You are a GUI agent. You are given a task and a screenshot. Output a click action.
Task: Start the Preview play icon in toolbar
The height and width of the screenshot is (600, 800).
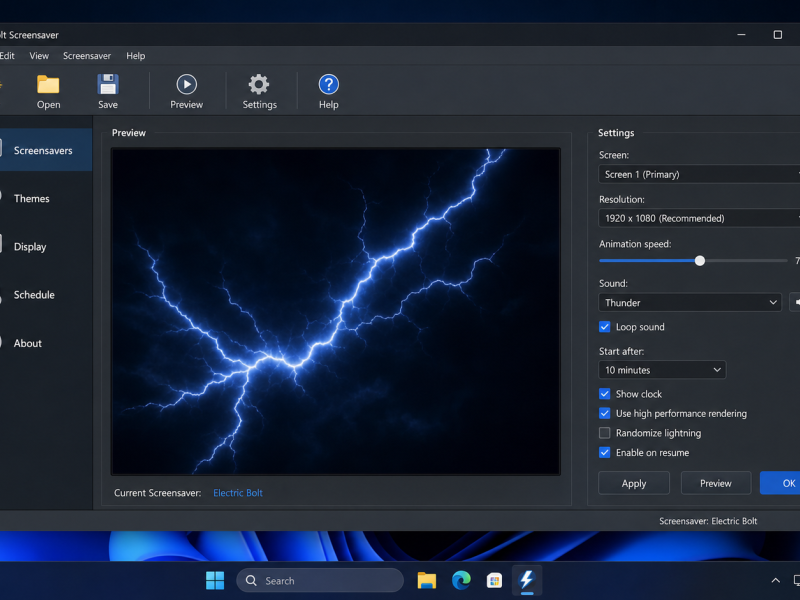(186, 84)
